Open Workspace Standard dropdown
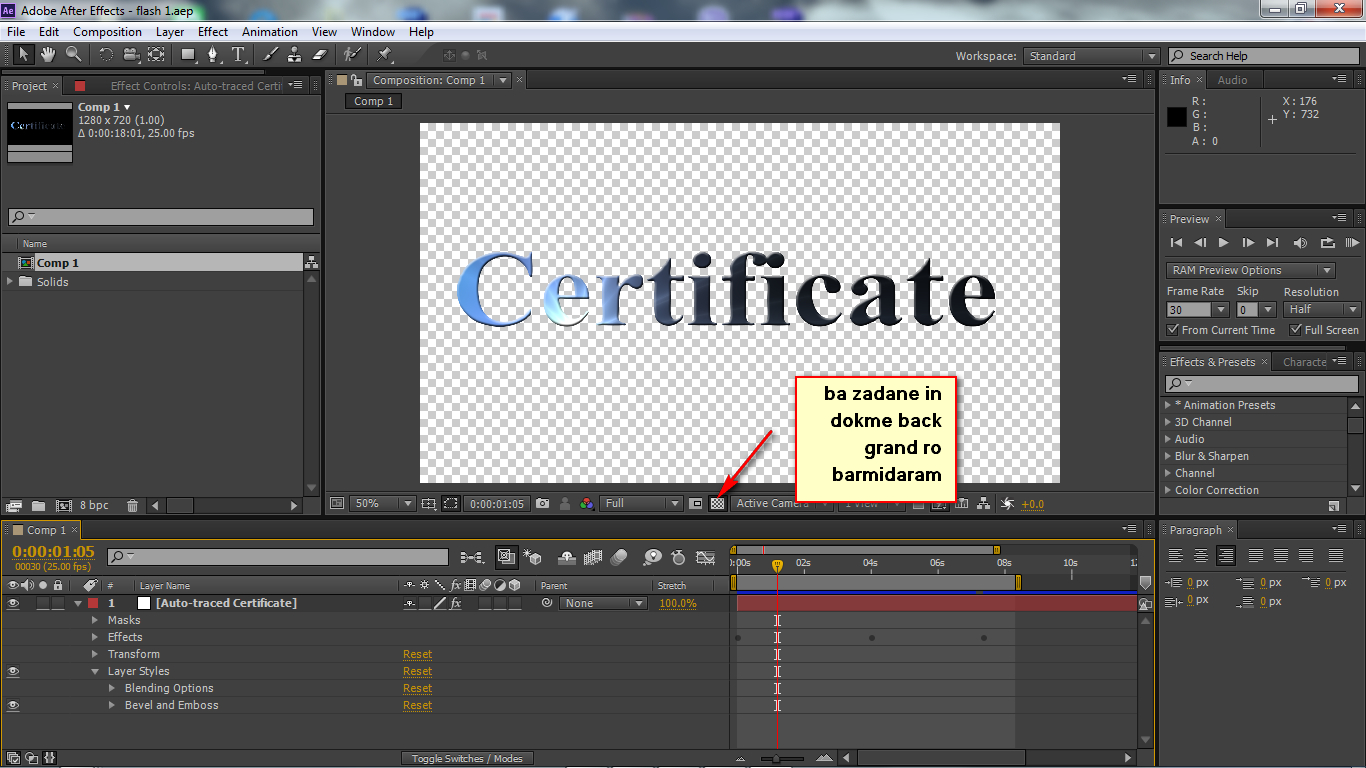Viewport: 1366px width, 768px height. tap(1091, 56)
